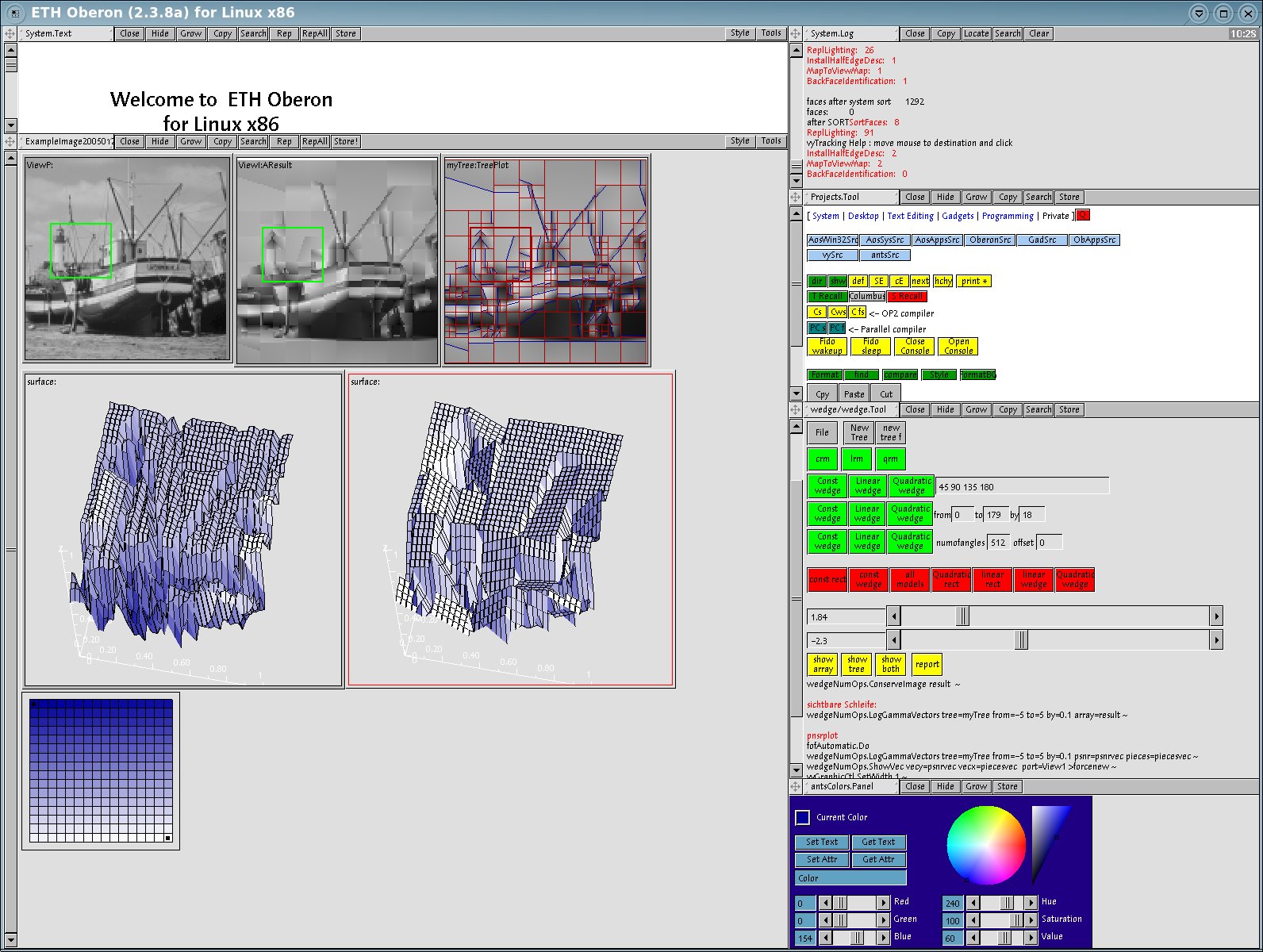This screenshot has width=1263, height=952.
Task: Click the ViewP ship image thumbnail
Action: pos(127,259)
